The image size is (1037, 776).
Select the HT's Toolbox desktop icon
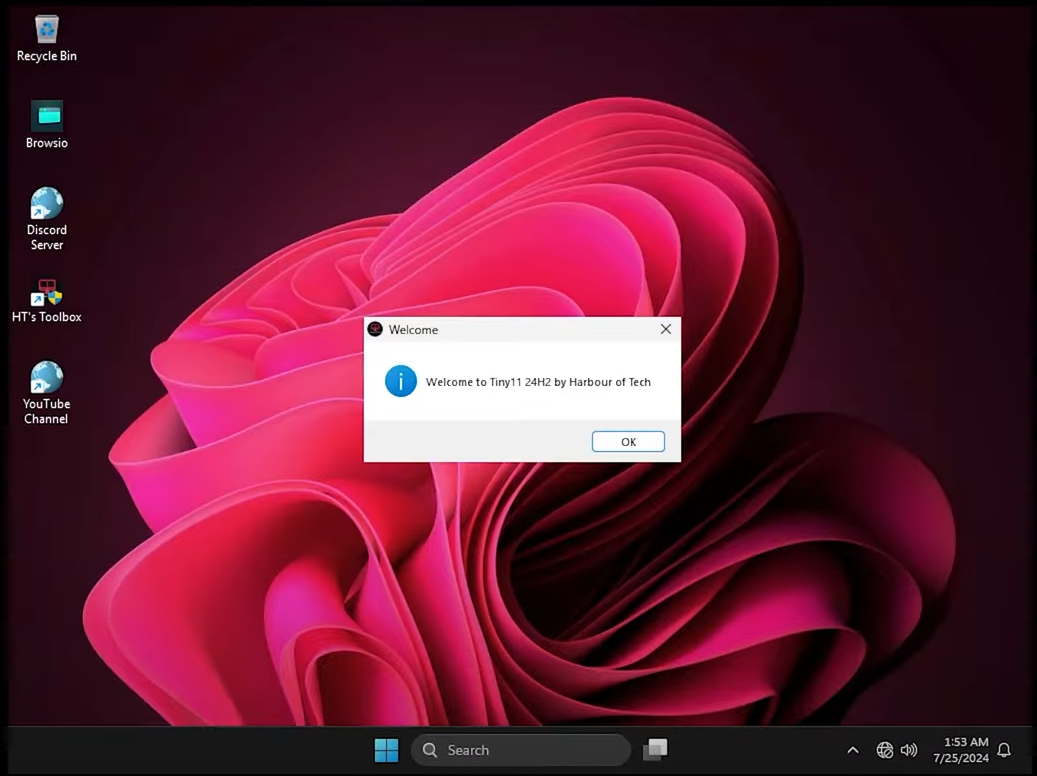pos(46,293)
